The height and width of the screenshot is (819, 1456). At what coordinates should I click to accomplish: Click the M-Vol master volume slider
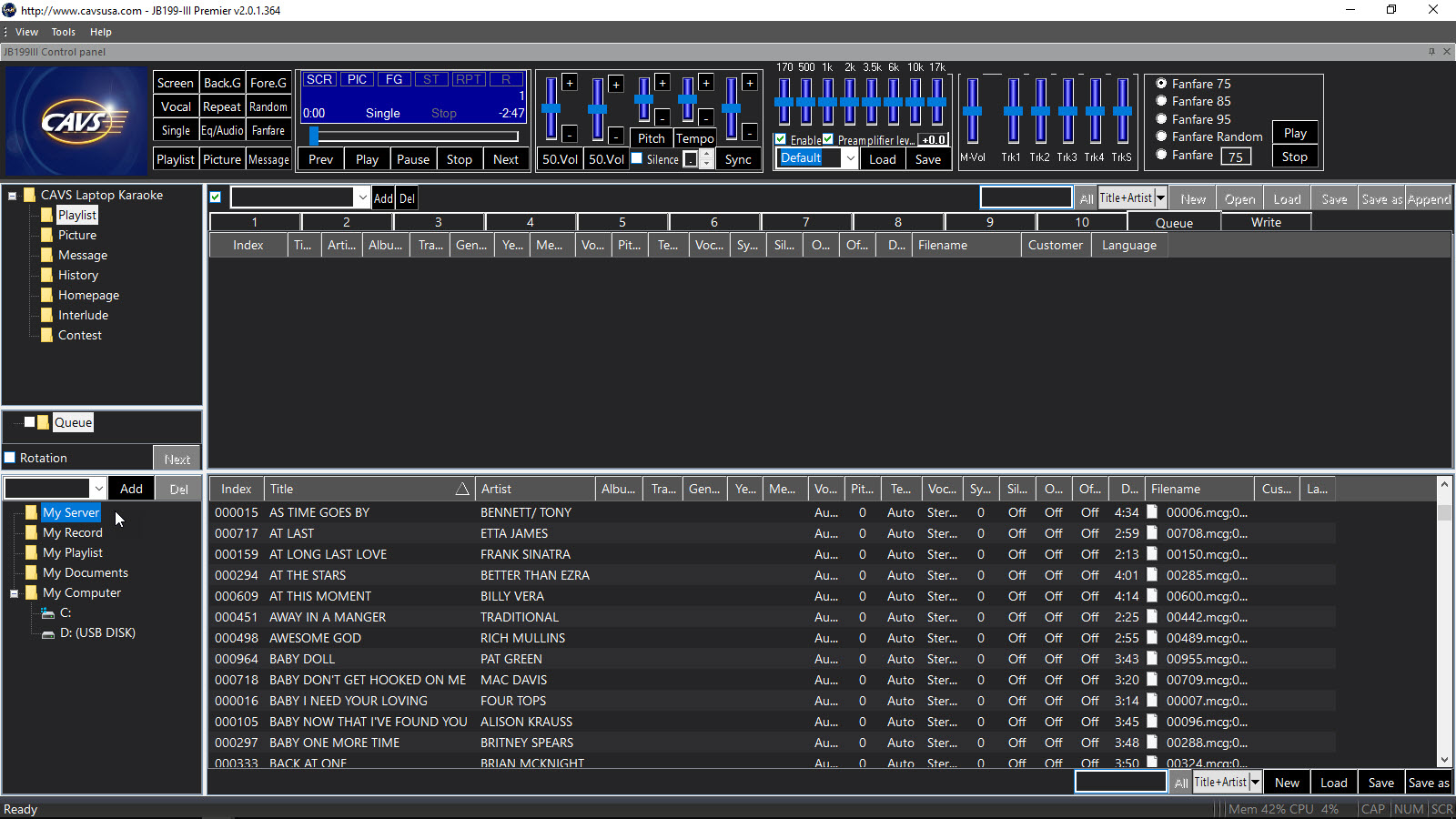coord(973,110)
